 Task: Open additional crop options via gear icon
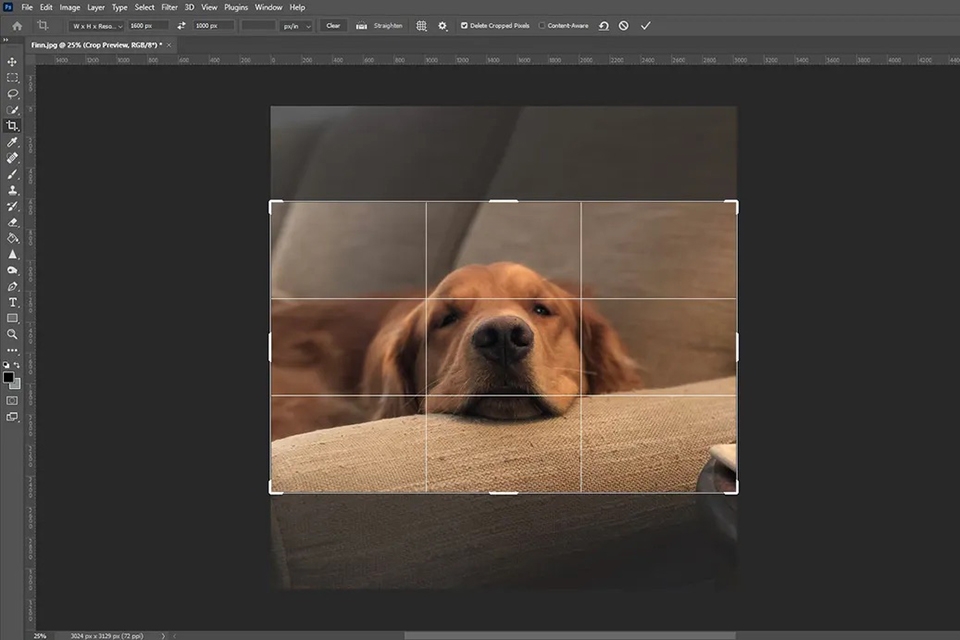443,26
